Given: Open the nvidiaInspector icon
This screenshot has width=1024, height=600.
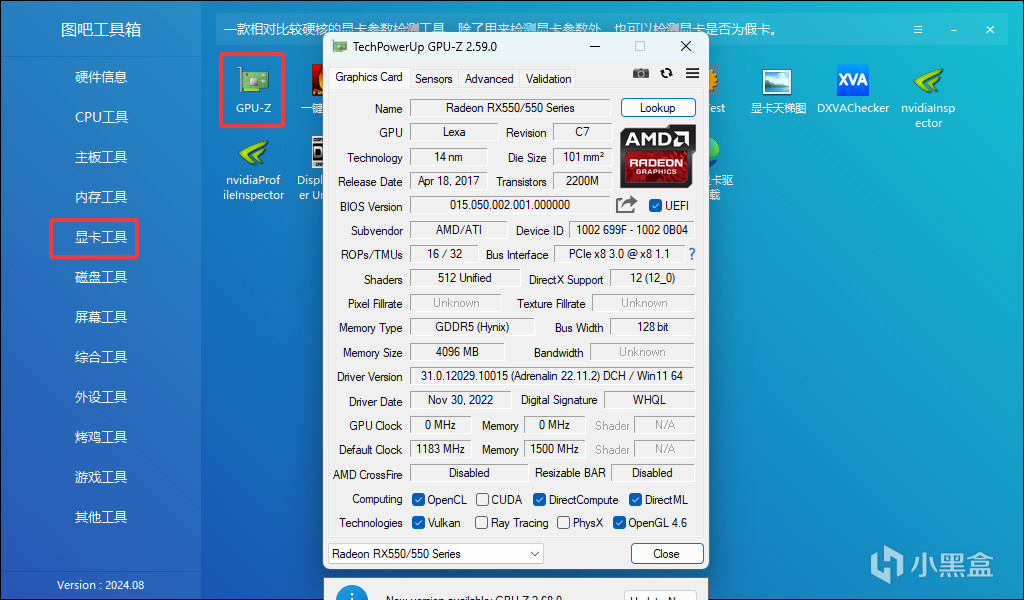Looking at the screenshot, I should (x=928, y=98).
